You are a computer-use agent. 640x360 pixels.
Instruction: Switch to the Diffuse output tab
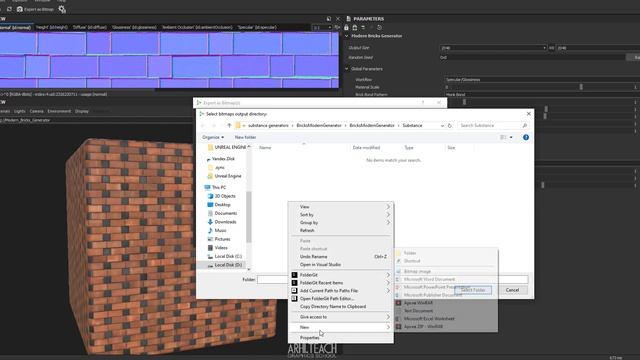pos(90,27)
